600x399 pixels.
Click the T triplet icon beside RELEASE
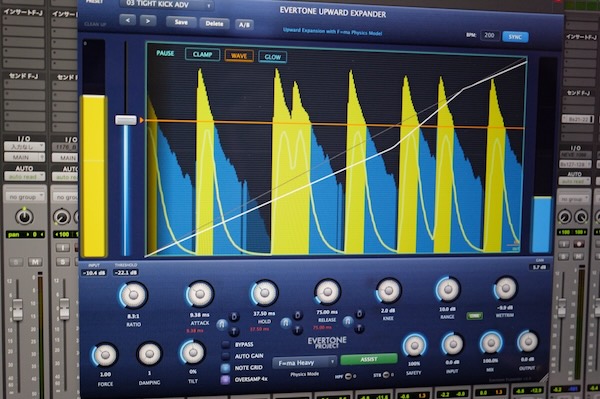click(x=359, y=328)
